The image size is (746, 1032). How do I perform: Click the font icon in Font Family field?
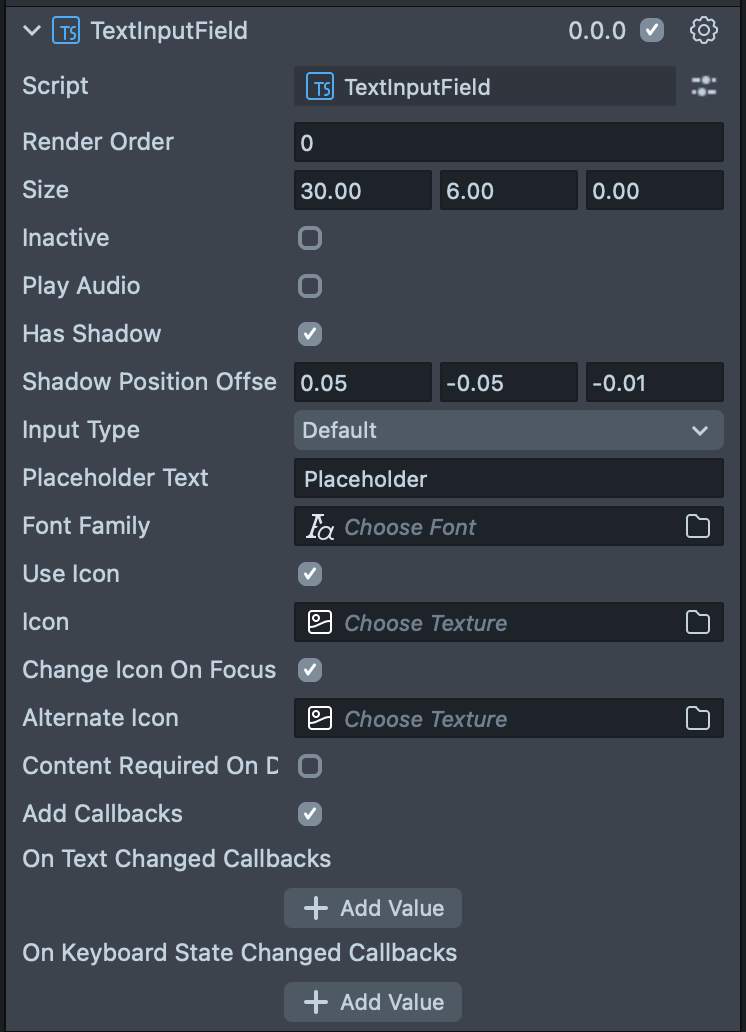320,527
